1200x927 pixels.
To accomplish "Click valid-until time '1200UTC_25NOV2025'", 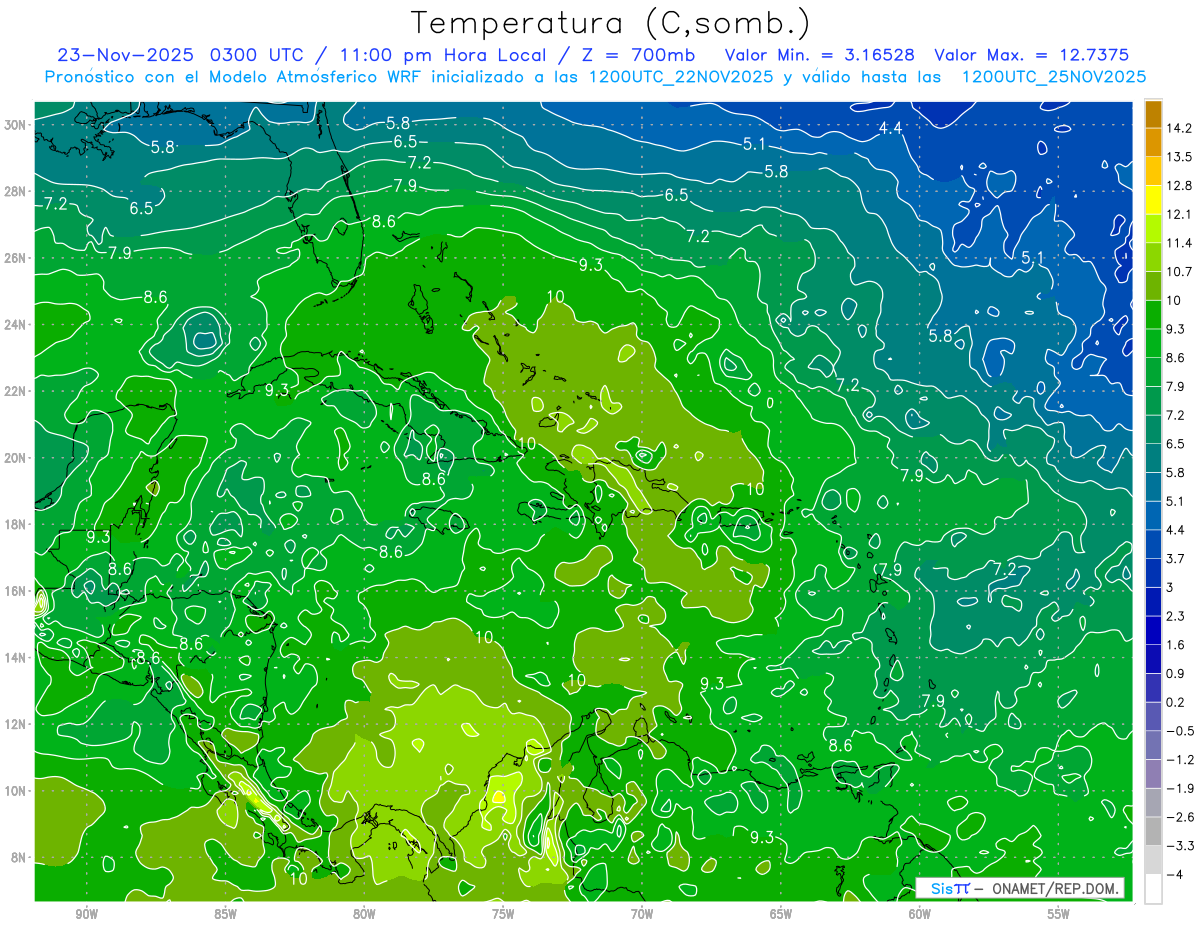I will click(x=1053, y=77).
